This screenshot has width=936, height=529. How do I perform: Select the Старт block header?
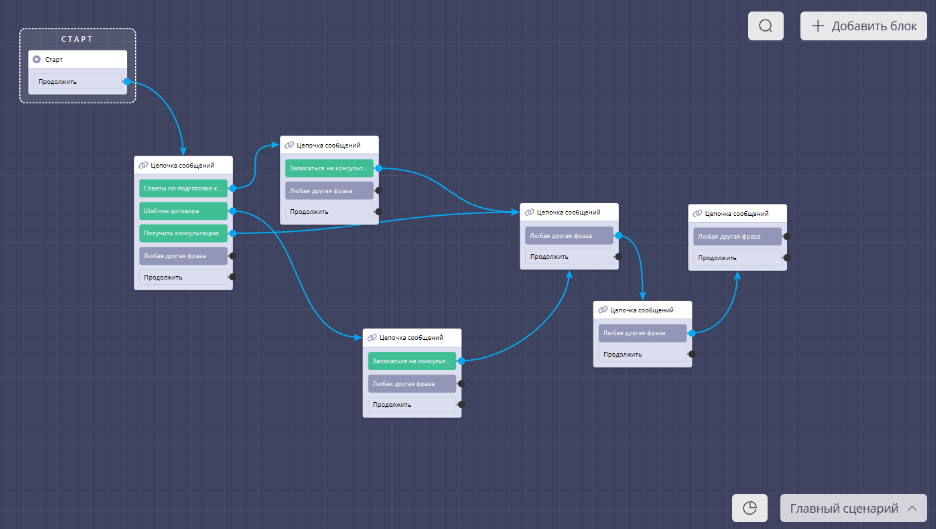tap(78, 59)
